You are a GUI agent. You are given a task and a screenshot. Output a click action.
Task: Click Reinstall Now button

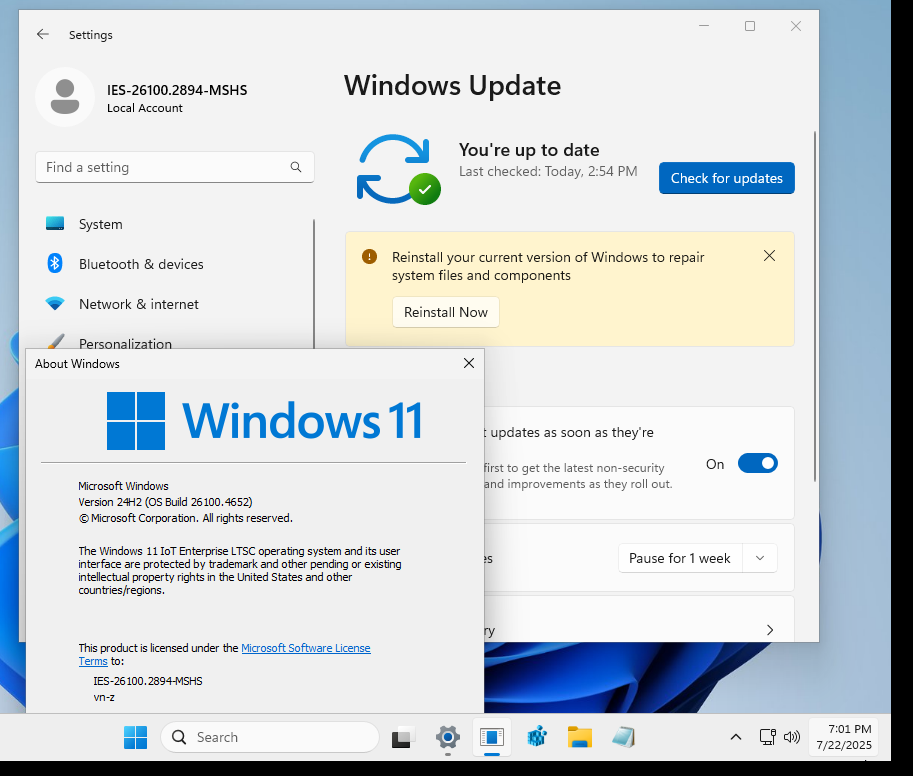[445, 312]
